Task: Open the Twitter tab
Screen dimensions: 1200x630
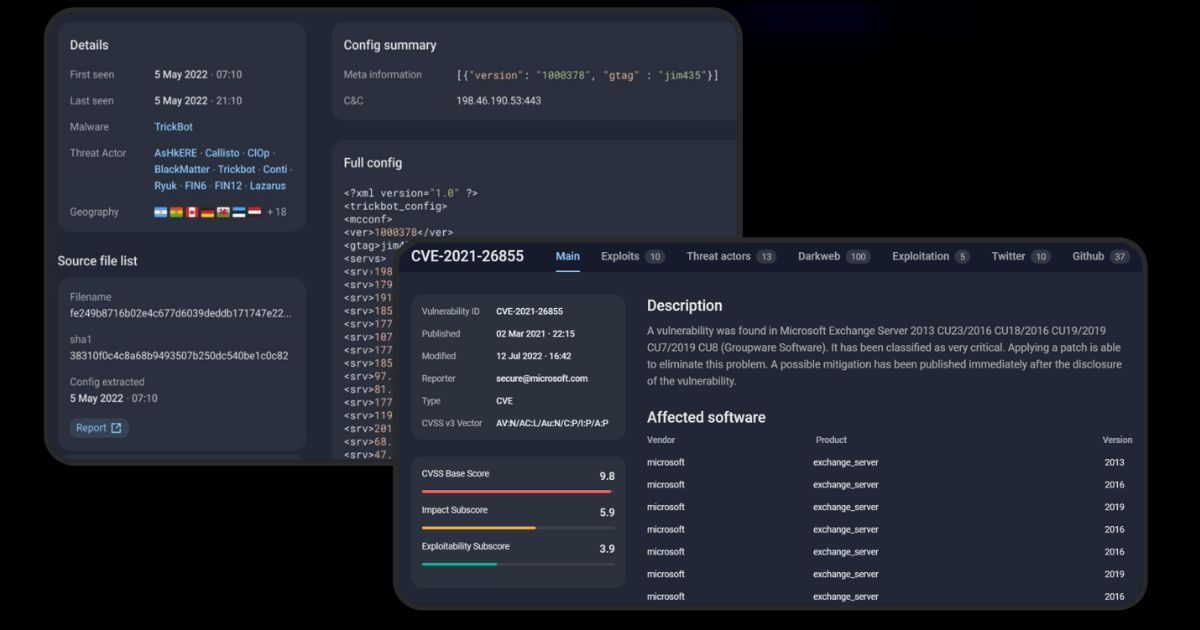Action: (1008, 256)
